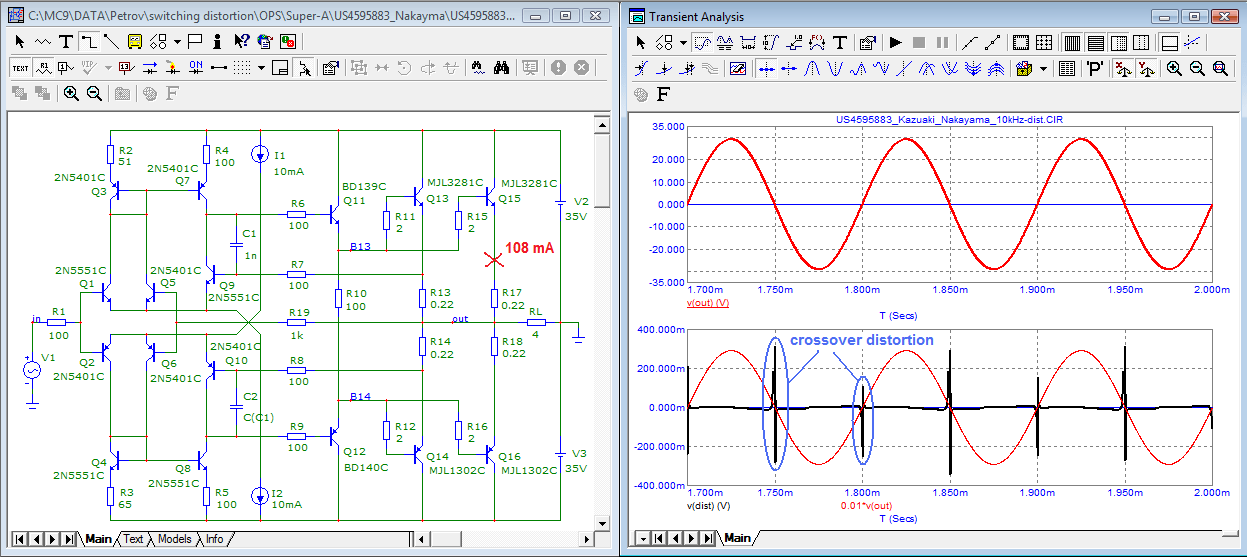
Task: Toggle grid text display TEXT button
Action: [x=20, y=67]
